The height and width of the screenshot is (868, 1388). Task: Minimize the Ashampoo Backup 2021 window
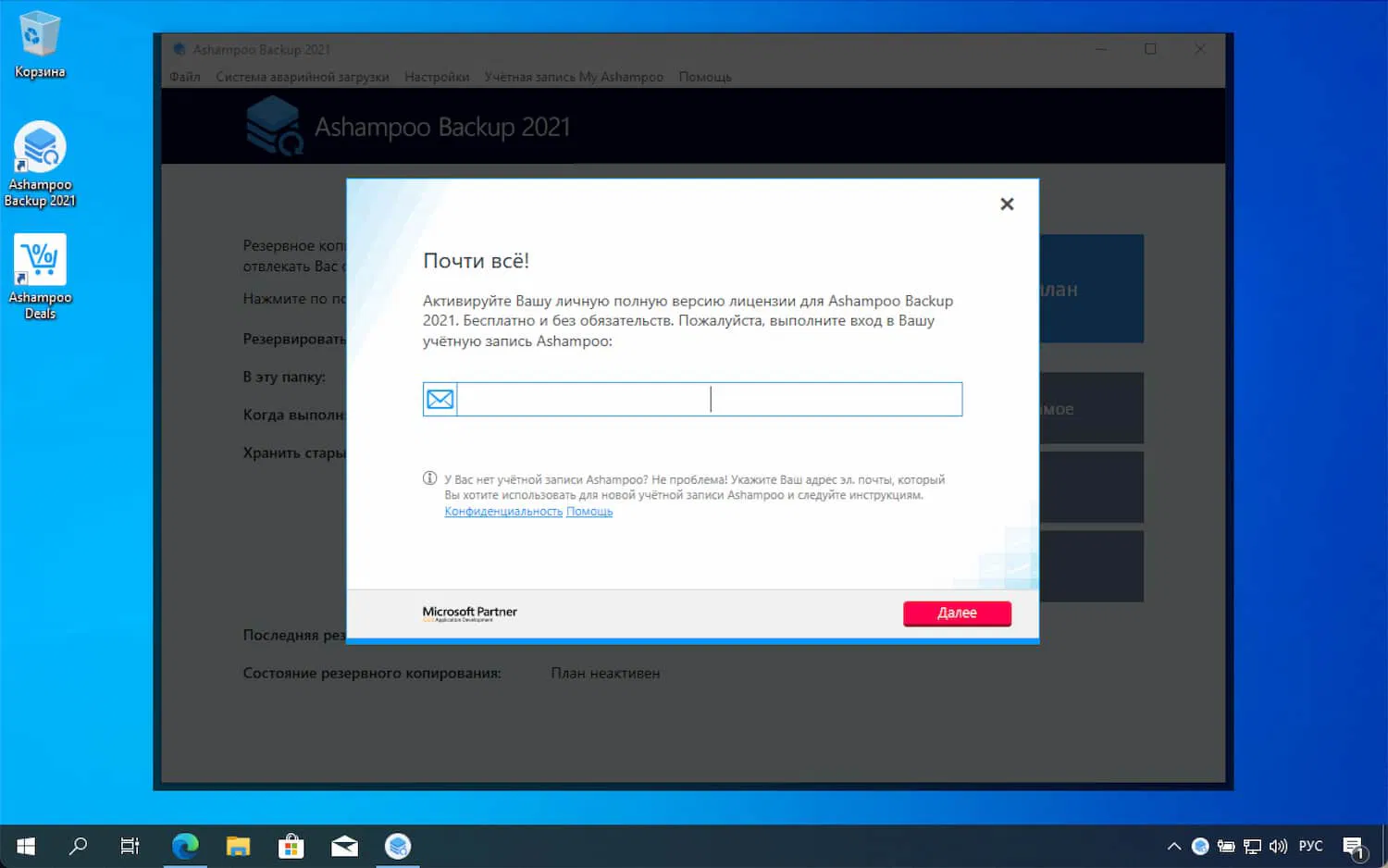tap(1101, 49)
